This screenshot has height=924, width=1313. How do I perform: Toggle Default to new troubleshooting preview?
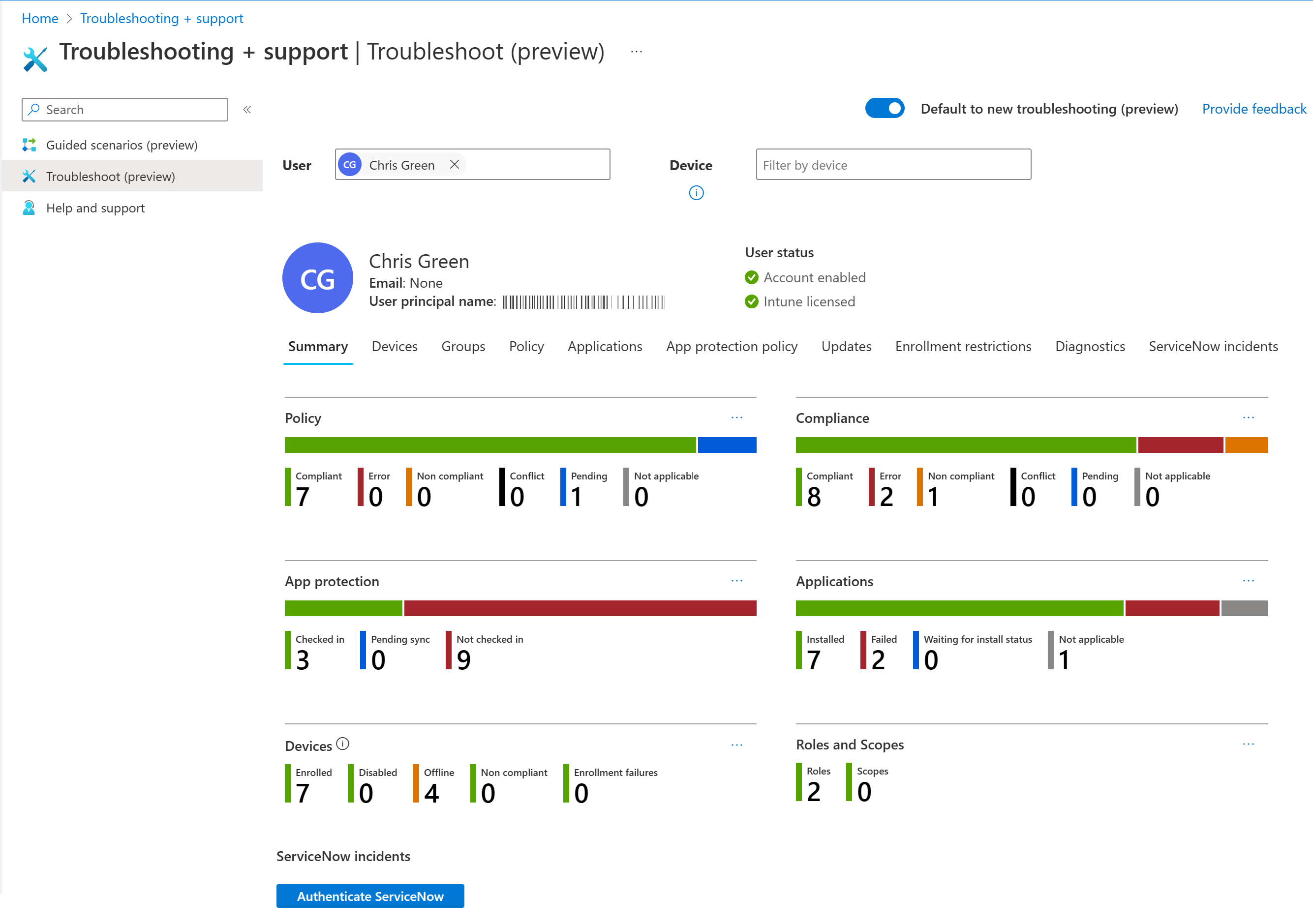click(886, 108)
